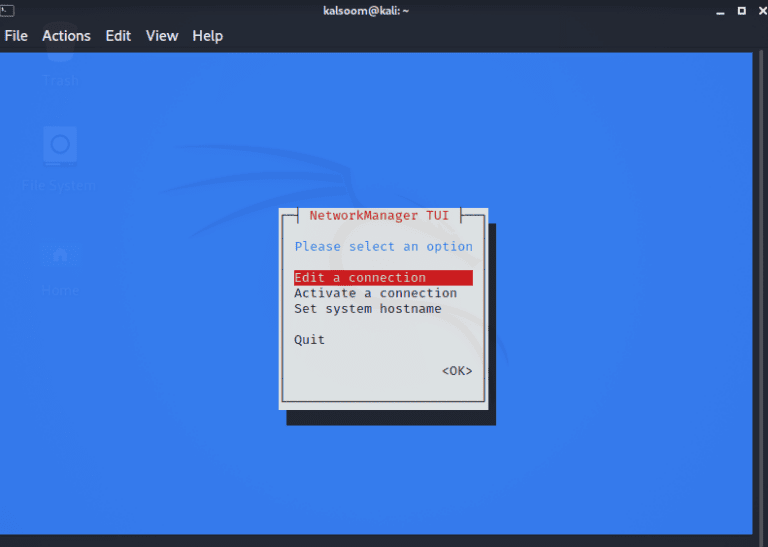Click the kalsoom@kali window title
The height and width of the screenshot is (547, 768).
tap(366, 11)
